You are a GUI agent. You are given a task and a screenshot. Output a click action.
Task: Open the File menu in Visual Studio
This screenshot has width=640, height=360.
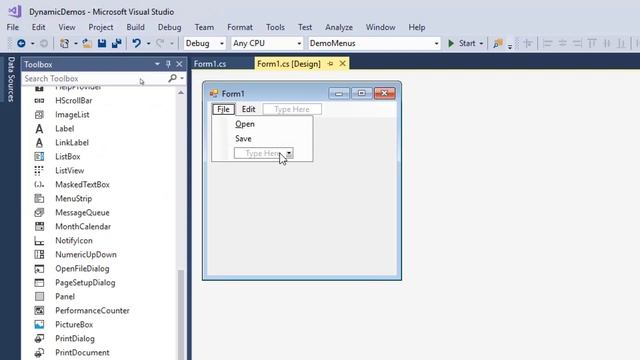[x=13, y=27]
